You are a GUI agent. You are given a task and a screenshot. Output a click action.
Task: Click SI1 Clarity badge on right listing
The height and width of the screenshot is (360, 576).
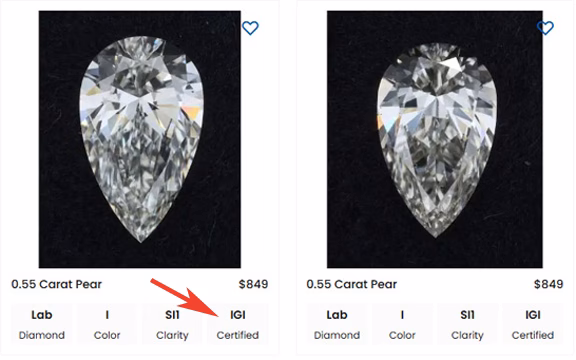point(467,324)
